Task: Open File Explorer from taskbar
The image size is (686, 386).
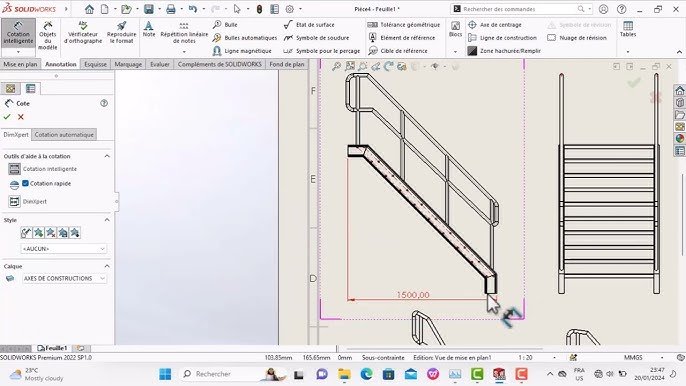Action: 344,374
